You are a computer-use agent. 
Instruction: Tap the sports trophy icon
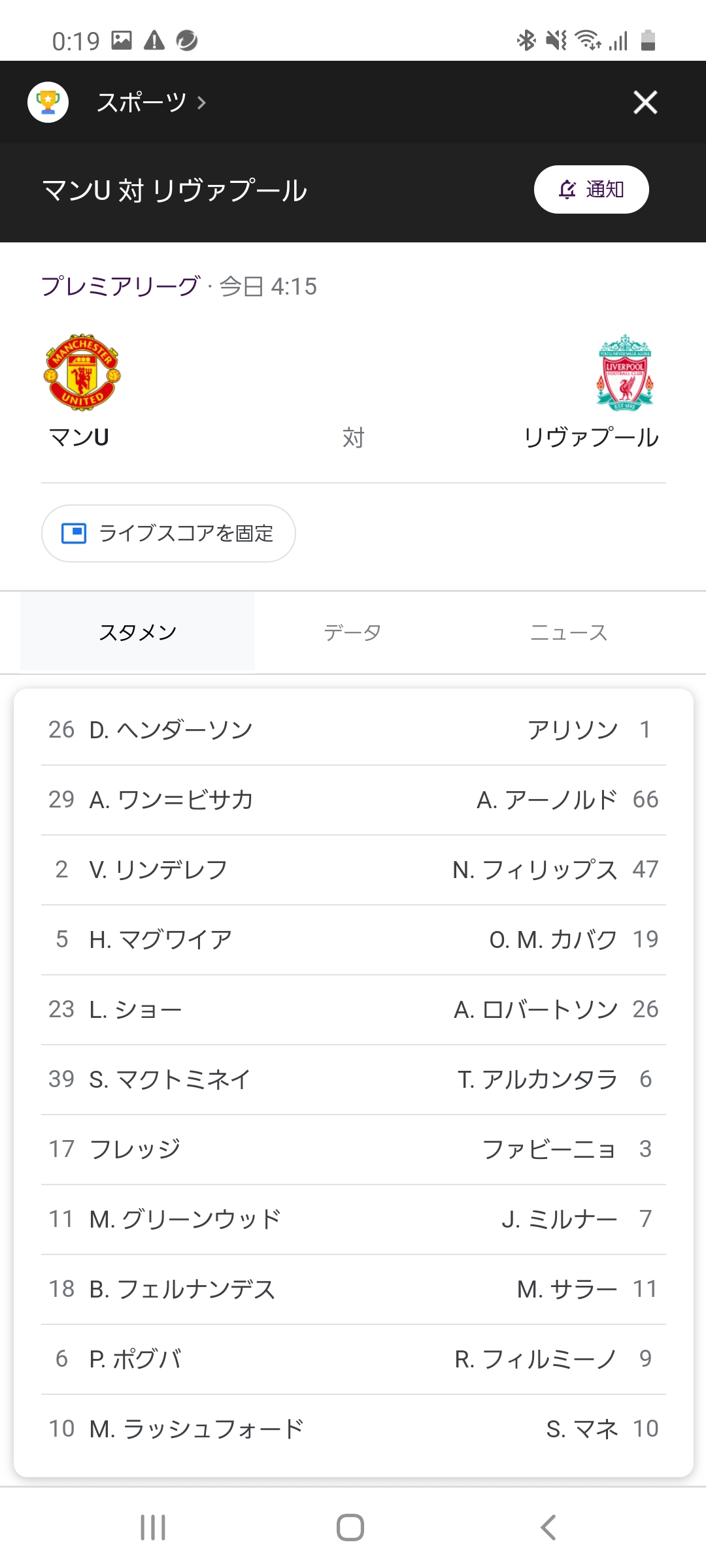(48, 102)
